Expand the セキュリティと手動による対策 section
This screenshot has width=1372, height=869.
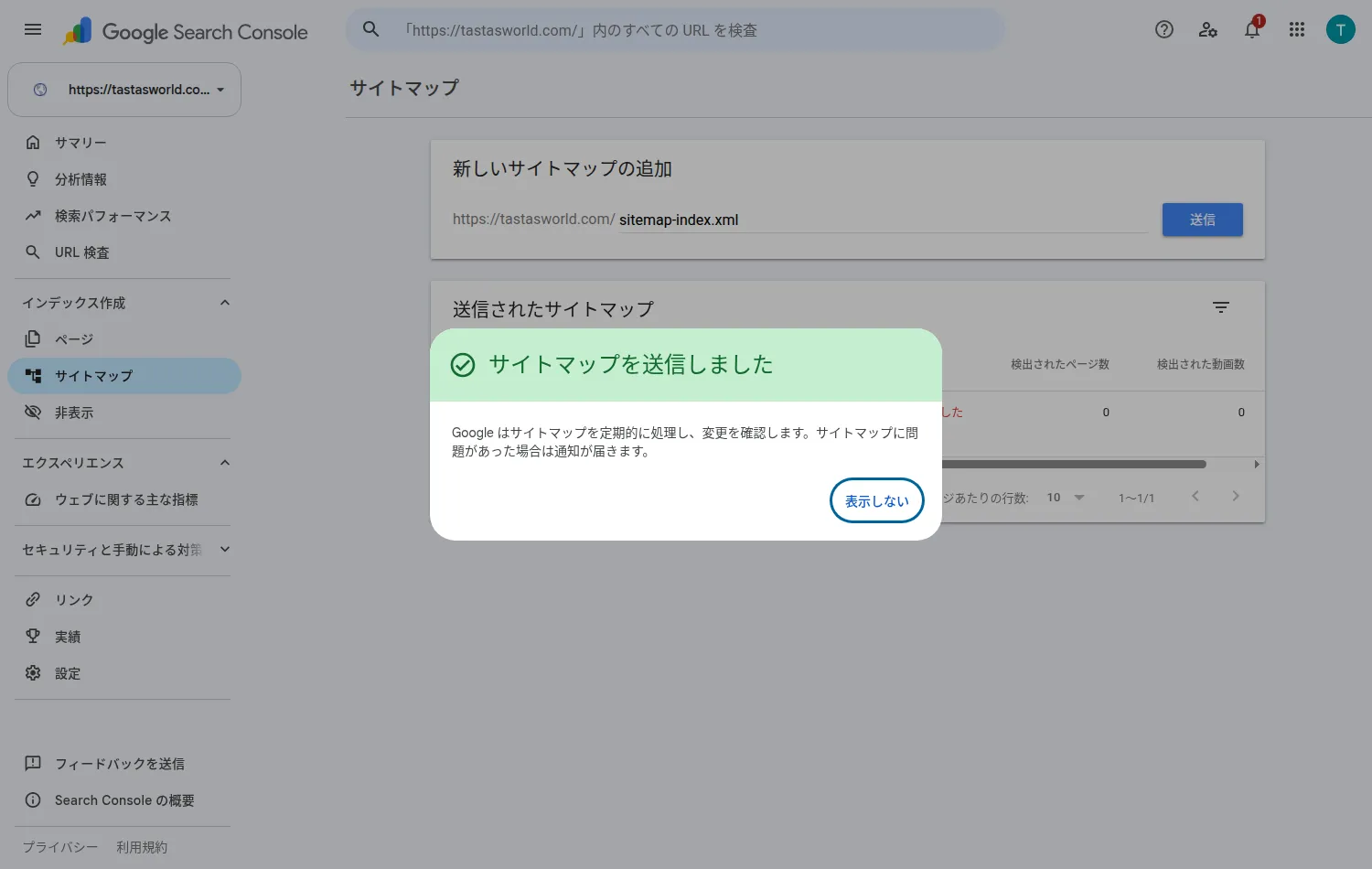click(x=225, y=550)
